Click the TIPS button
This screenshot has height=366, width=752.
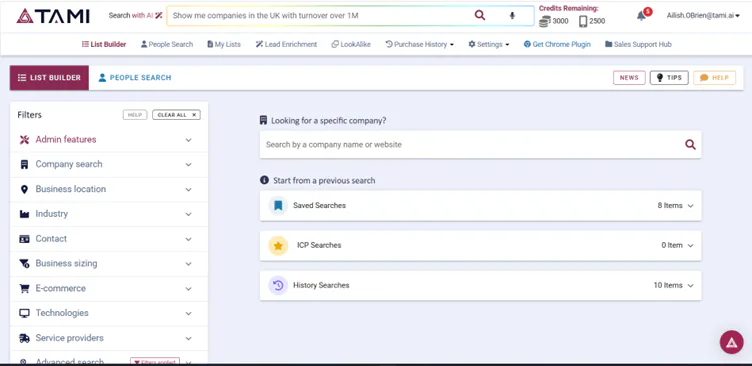coord(669,78)
